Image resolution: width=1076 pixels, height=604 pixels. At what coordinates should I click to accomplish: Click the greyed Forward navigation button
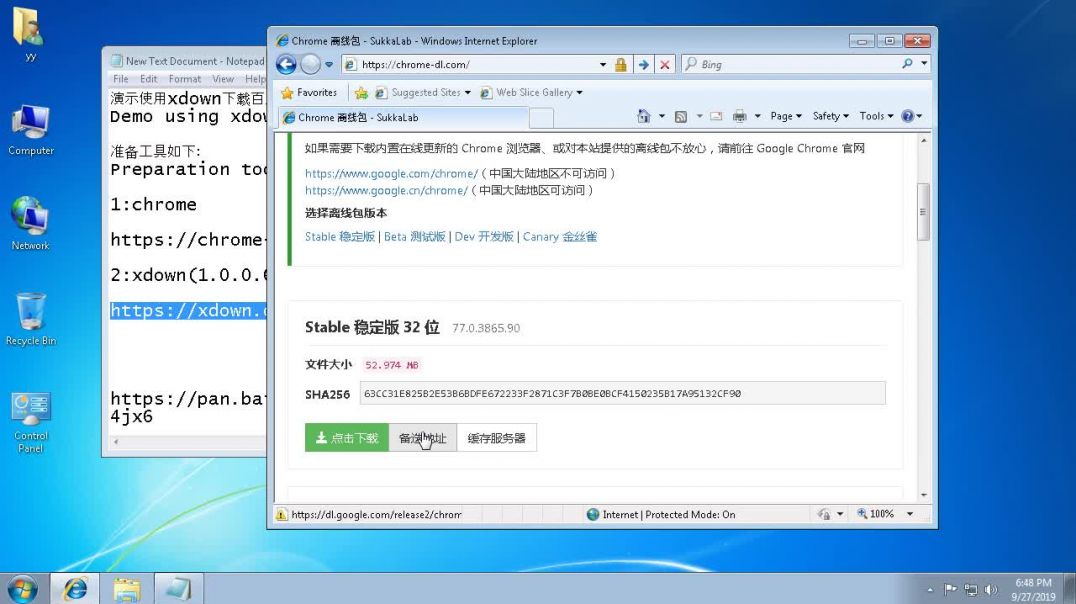pyautogui.click(x=311, y=65)
